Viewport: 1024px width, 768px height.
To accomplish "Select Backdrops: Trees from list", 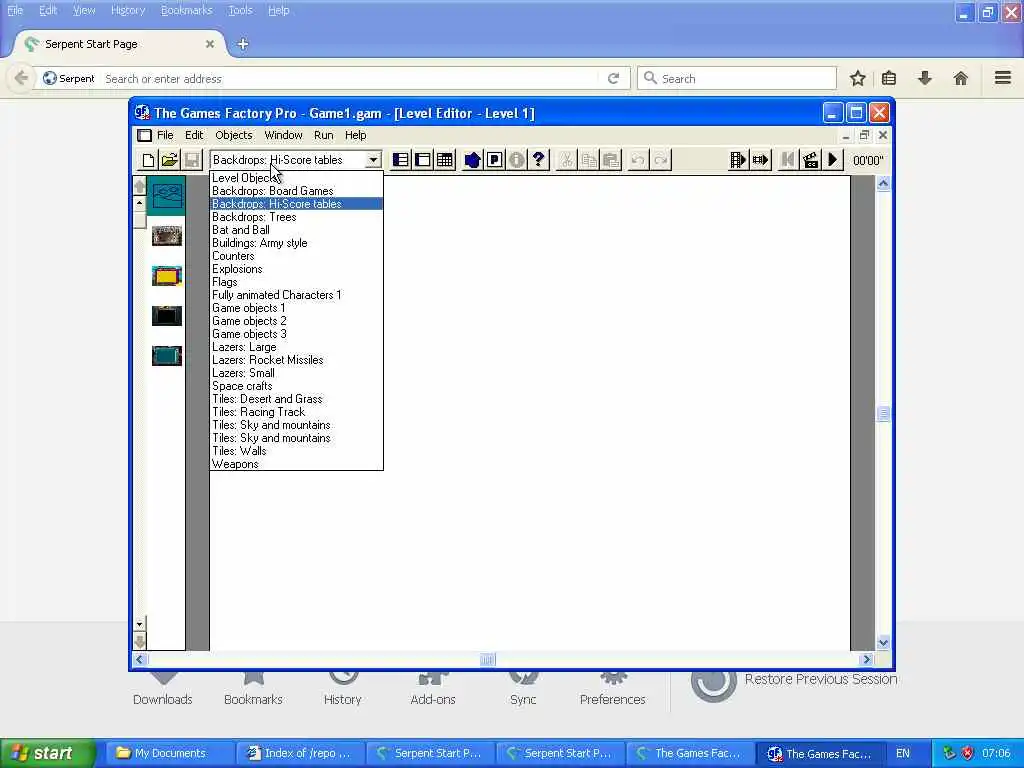I will [296, 217].
